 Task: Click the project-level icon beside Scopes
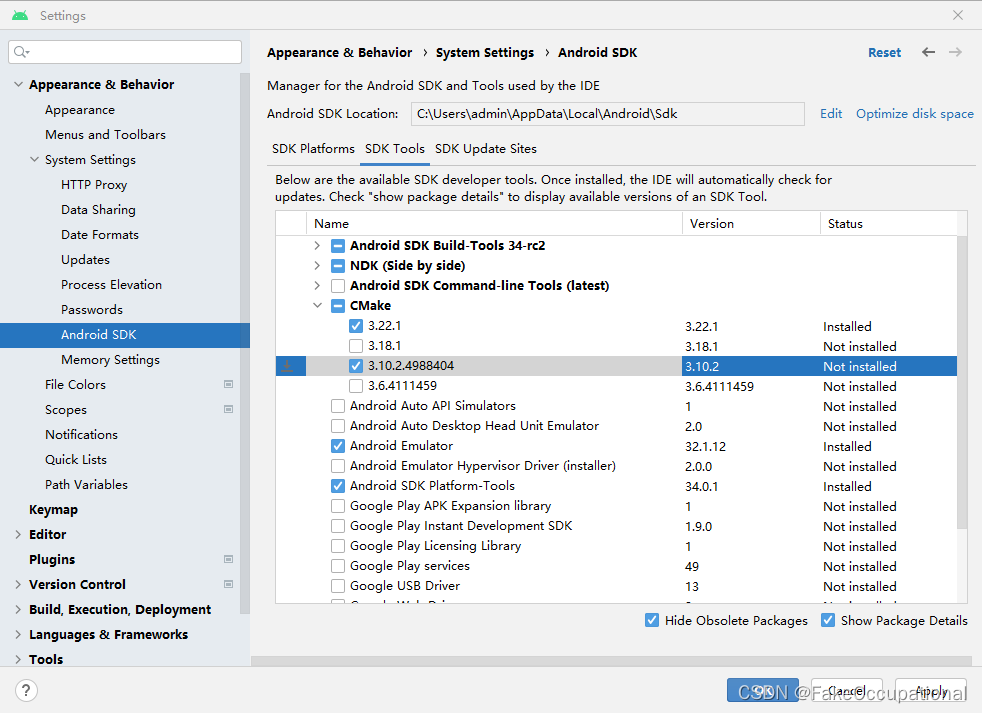pos(229,409)
